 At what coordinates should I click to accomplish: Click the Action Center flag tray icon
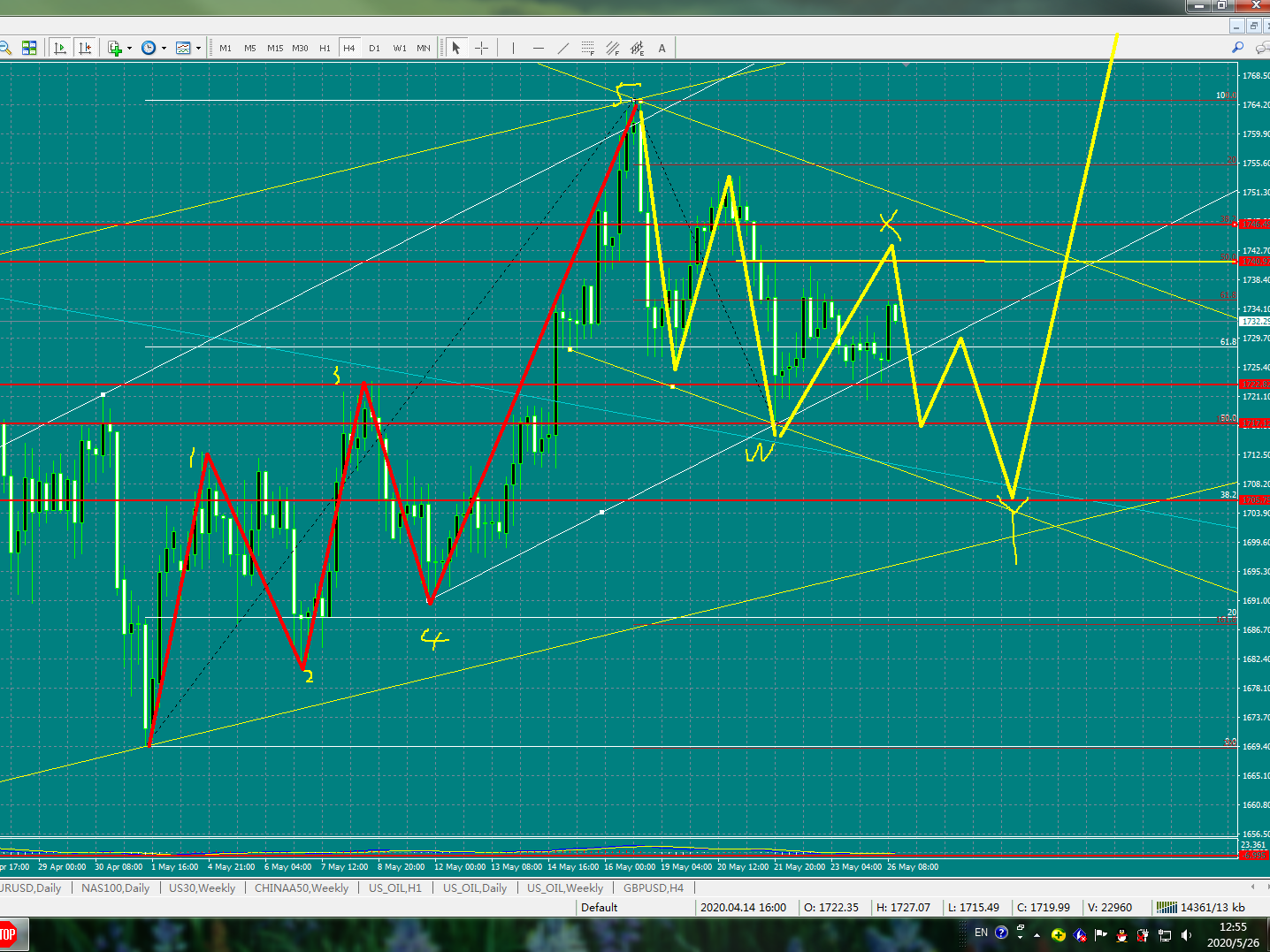(1101, 935)
